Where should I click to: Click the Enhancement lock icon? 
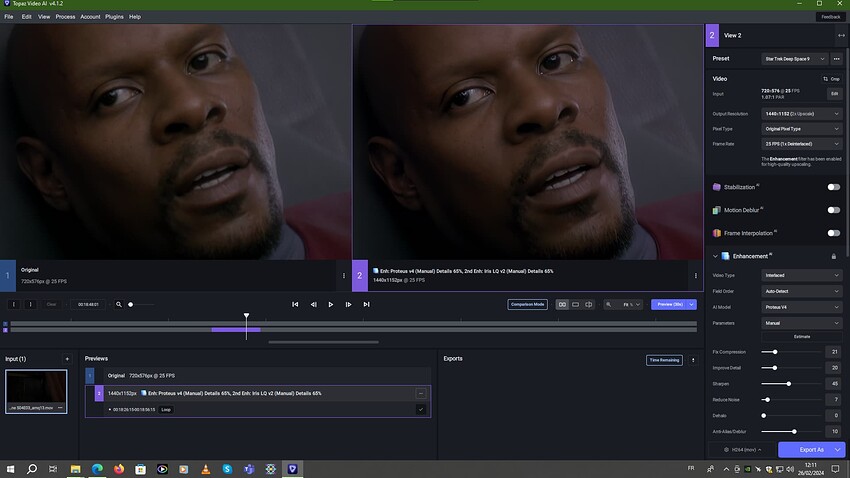click(x=834, y=256)
